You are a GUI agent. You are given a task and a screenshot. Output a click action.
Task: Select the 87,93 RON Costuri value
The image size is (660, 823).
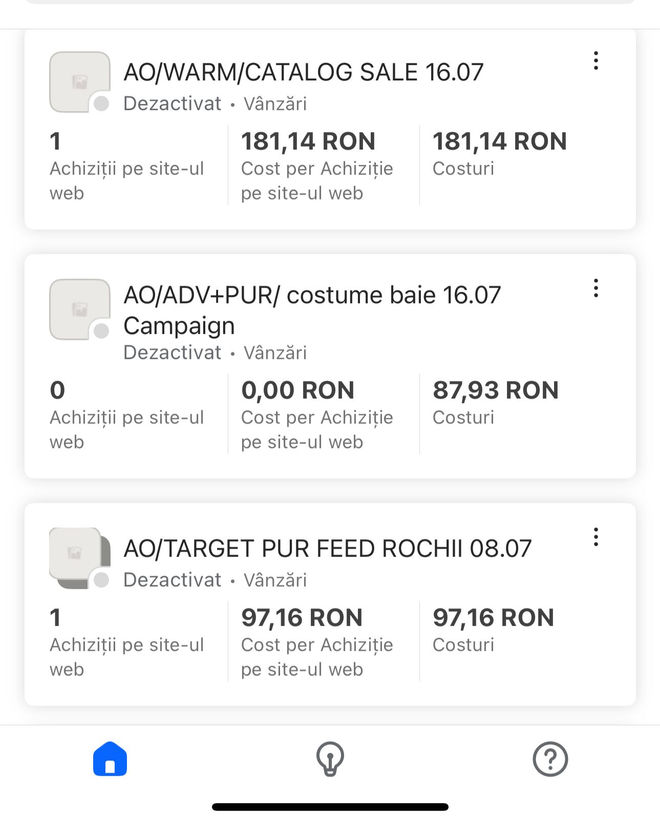coord(495,391)
